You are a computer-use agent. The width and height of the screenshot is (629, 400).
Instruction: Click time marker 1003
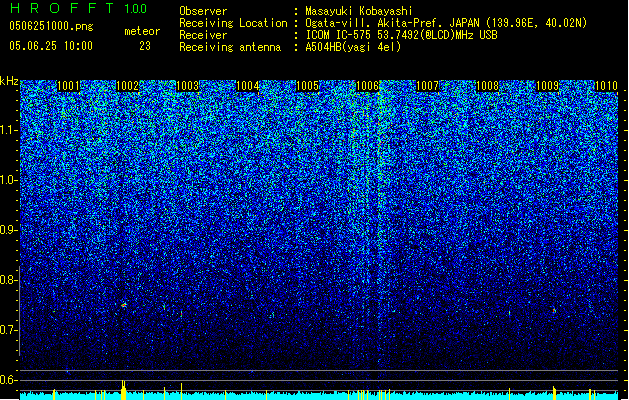pos(187,86)
